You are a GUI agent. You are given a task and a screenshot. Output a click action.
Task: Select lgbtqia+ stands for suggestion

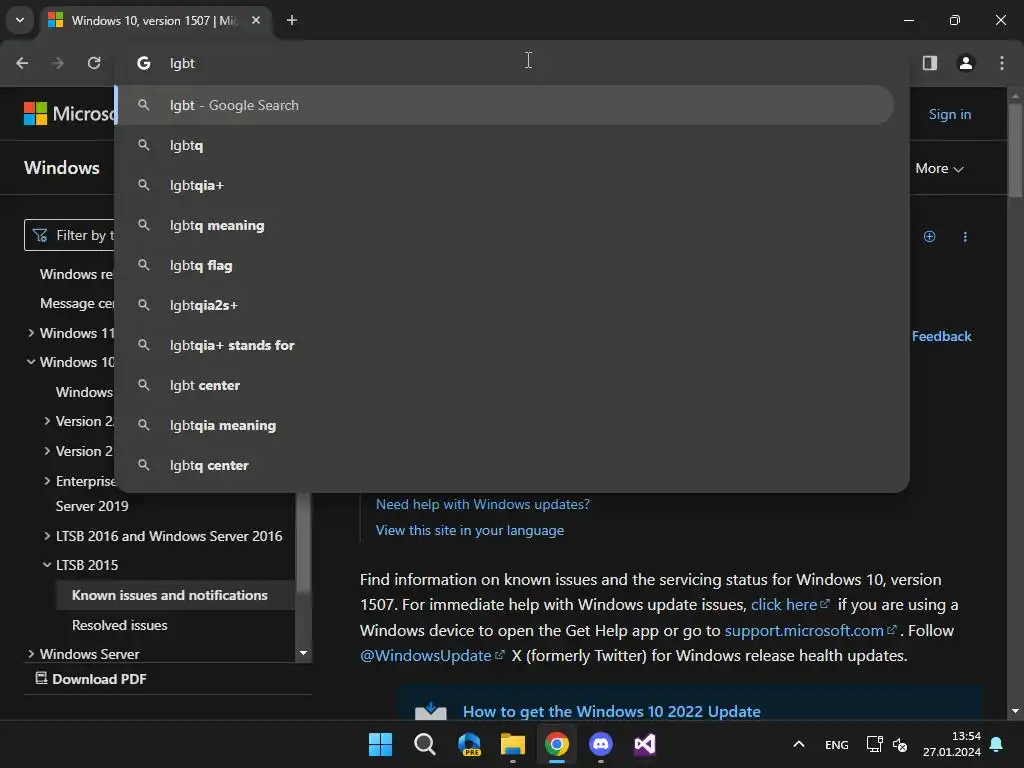tap(505, 345)
